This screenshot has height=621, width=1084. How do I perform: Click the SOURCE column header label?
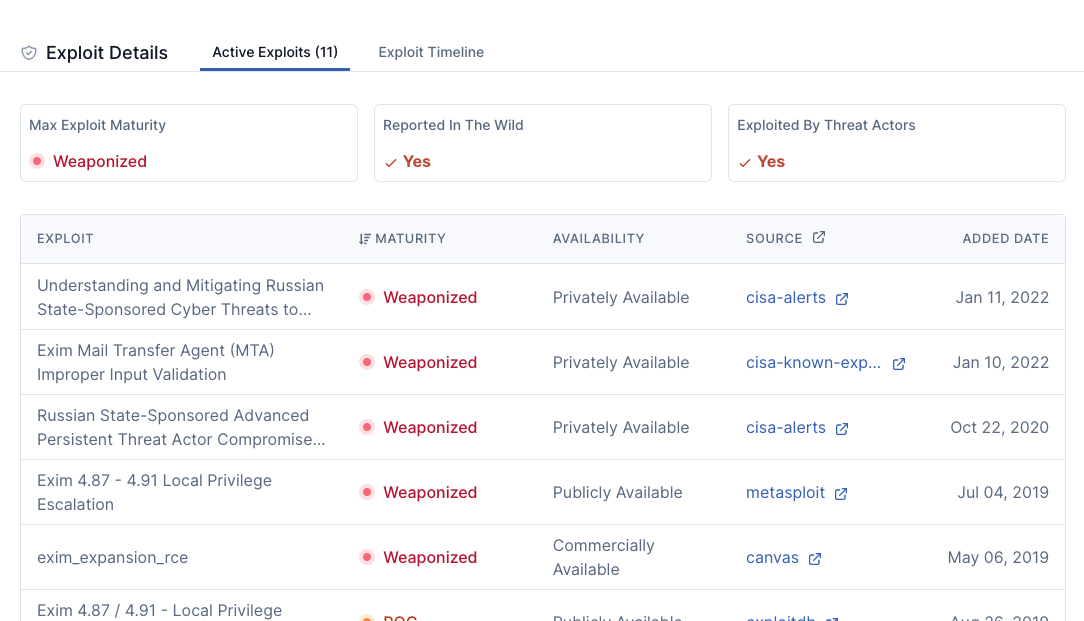click(x=774, y=239)
